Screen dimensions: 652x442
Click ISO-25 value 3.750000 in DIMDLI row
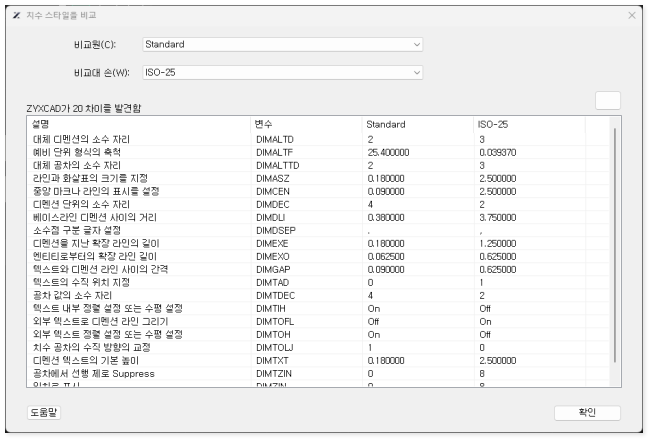pos(497,217)
